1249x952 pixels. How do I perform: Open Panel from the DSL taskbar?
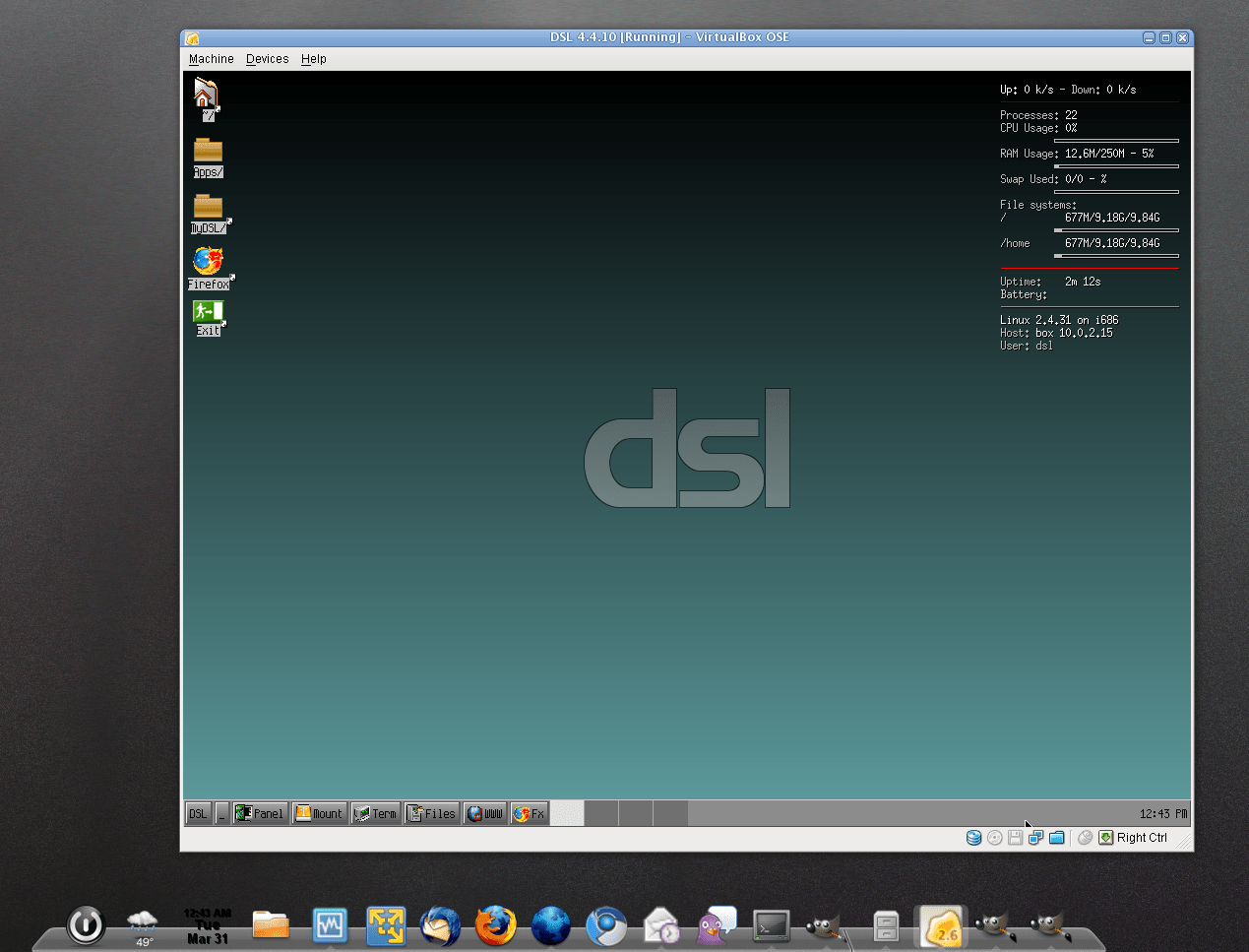260,813
